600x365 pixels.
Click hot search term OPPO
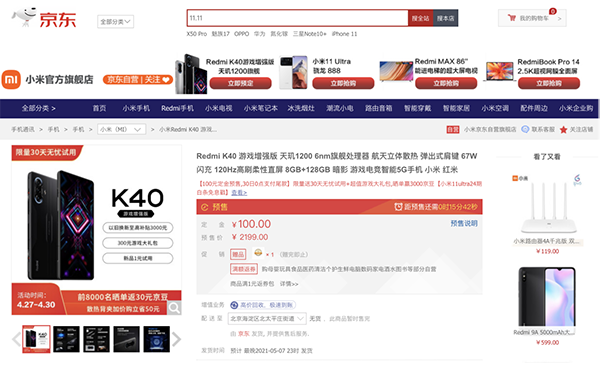[x=241, y=34]
